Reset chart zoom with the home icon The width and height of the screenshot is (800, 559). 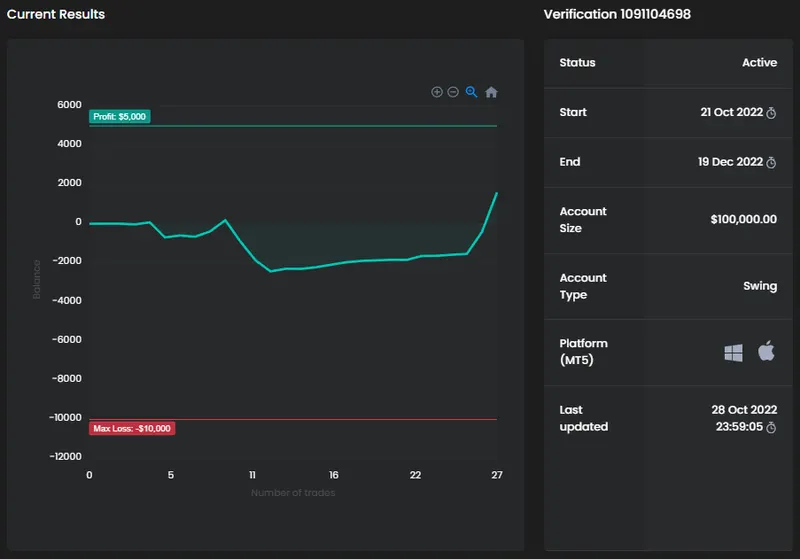(491, 92)
